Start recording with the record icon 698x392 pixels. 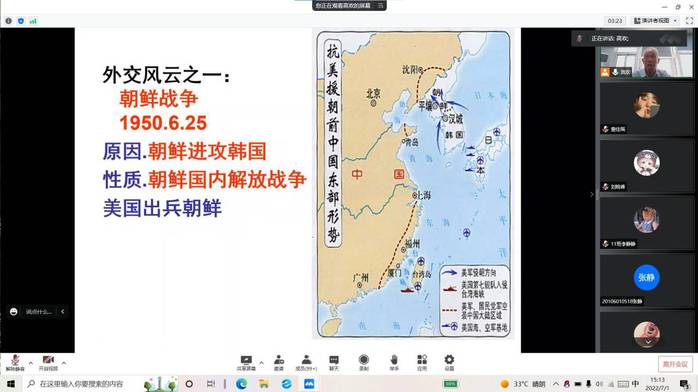point(364,363)
